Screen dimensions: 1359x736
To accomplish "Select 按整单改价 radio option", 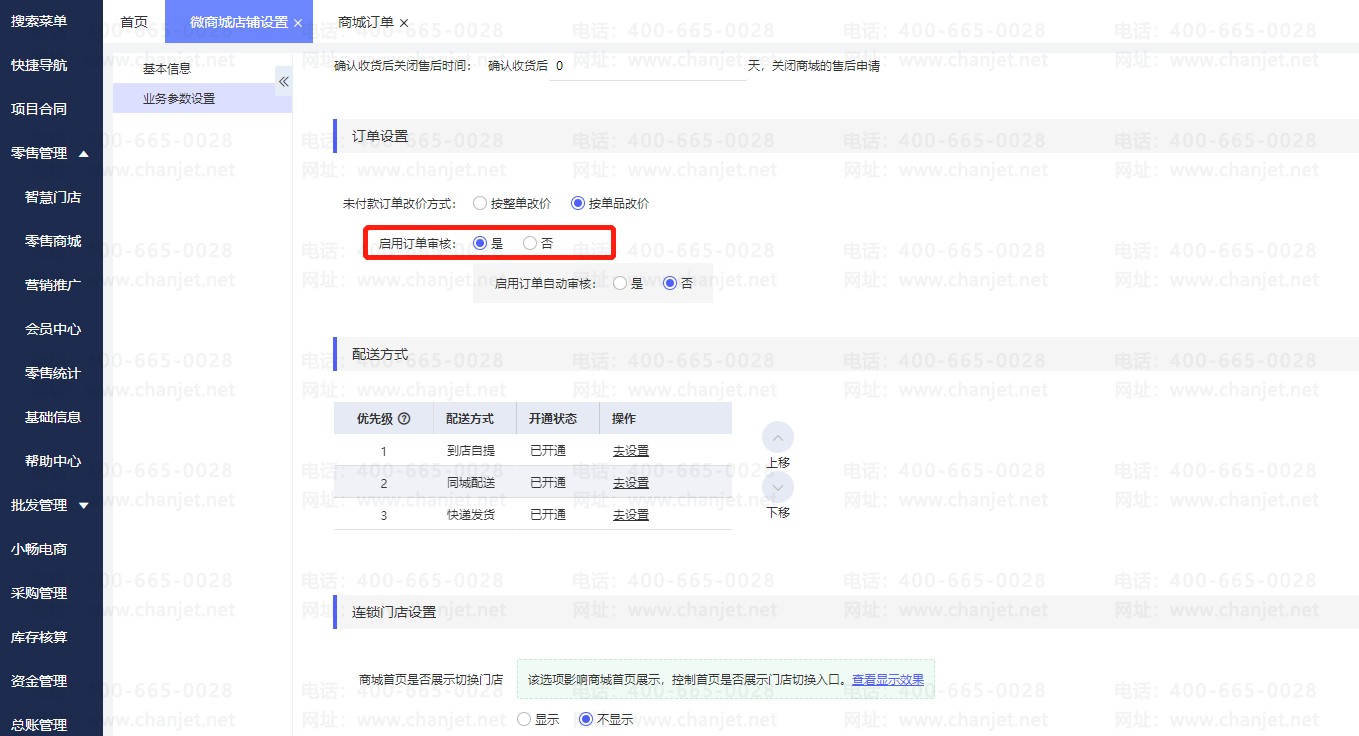I will [x=480, y=203].
